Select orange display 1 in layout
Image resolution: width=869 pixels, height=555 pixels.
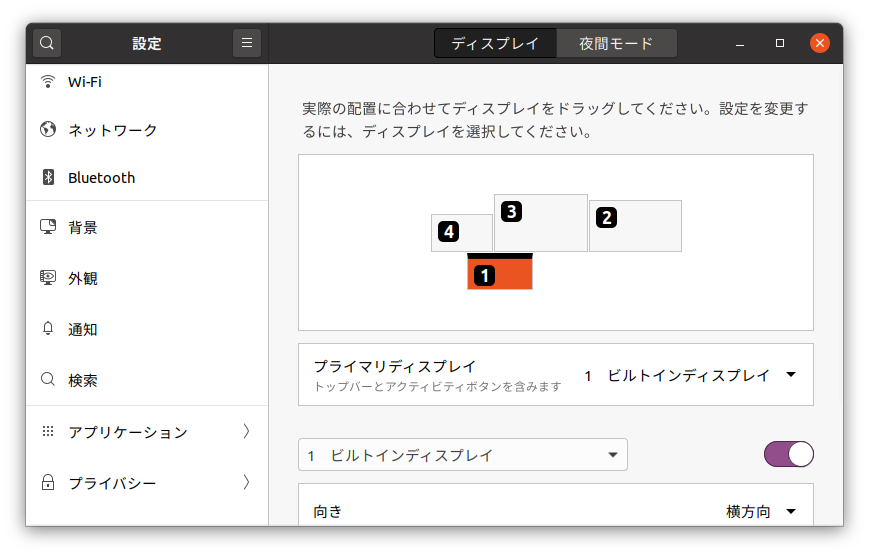coord(500,272)
